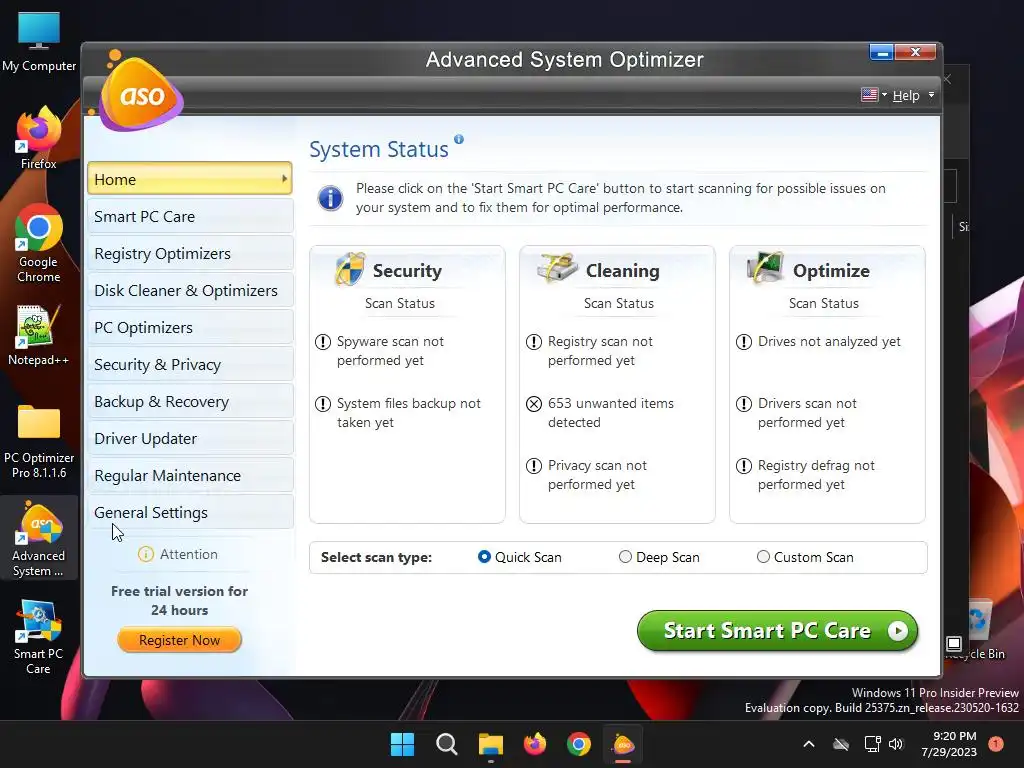Open Driver Updater section

pos(189,438)
